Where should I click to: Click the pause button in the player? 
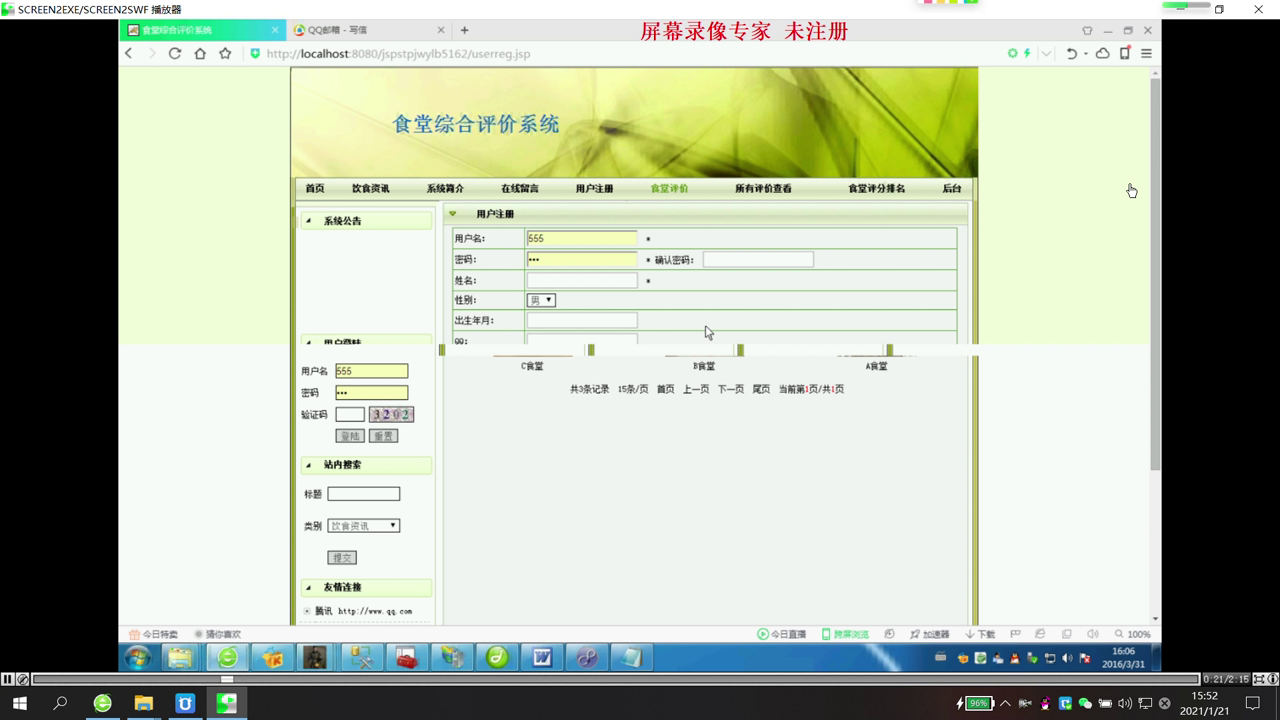pos(8,679)
